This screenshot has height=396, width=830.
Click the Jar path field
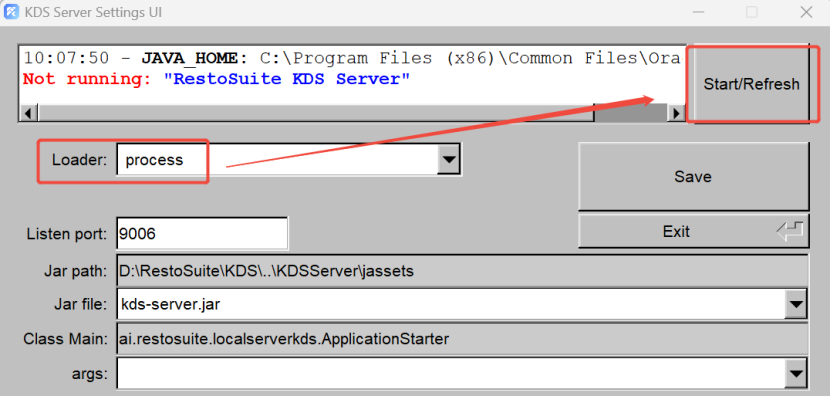[462, 271]
